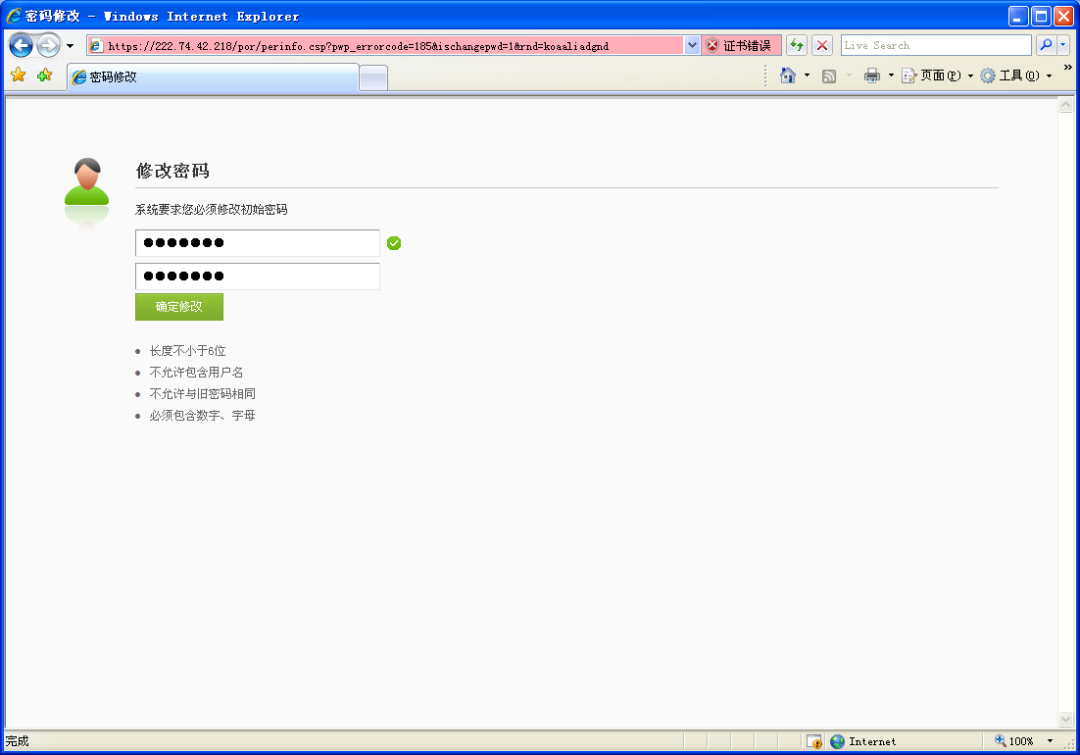Expand the address bar history dropdown
This screenshot has height=755, width=1080.
click(x=692, y=45)
